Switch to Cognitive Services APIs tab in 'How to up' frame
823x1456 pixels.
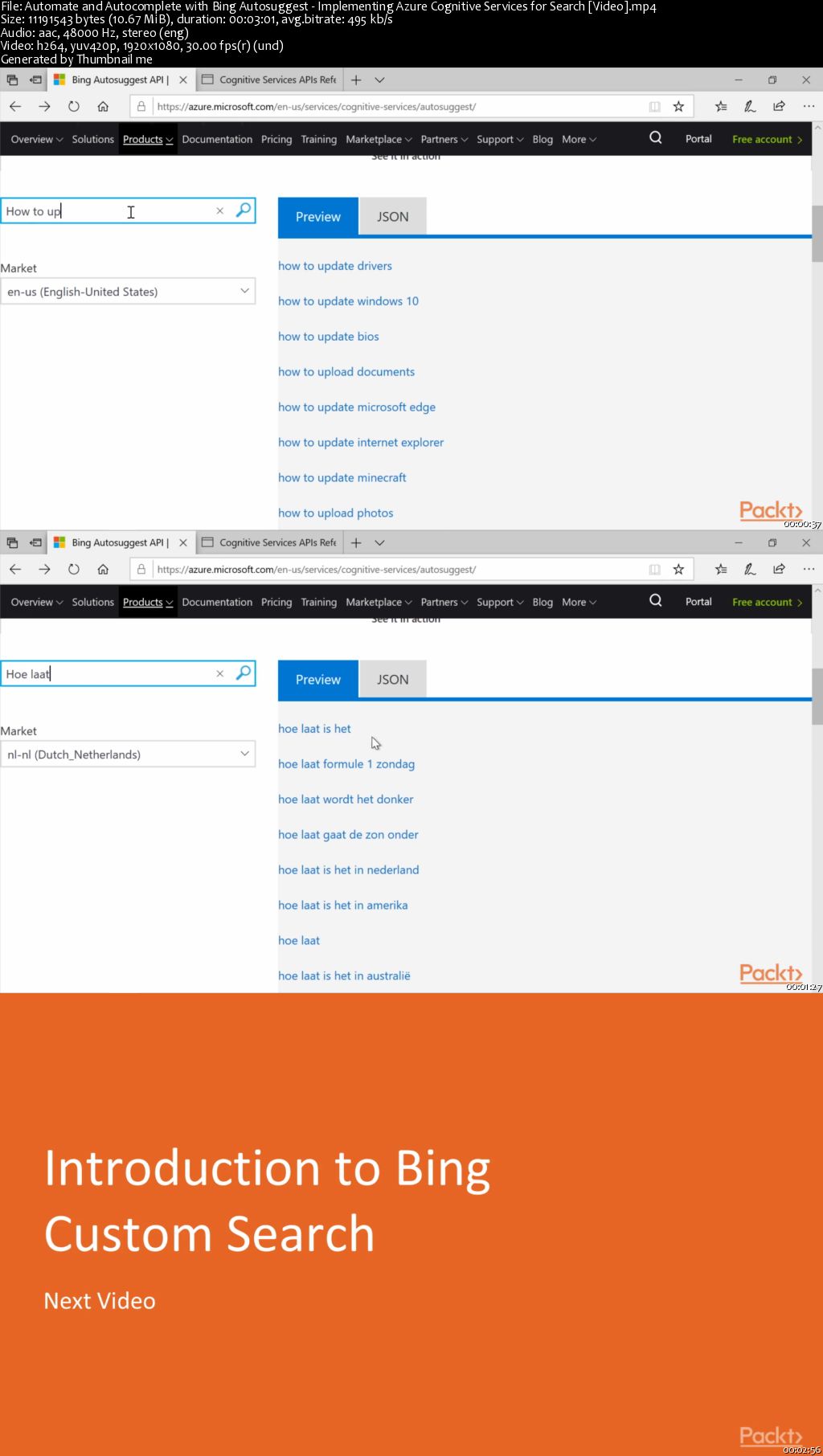coord(269,80)
